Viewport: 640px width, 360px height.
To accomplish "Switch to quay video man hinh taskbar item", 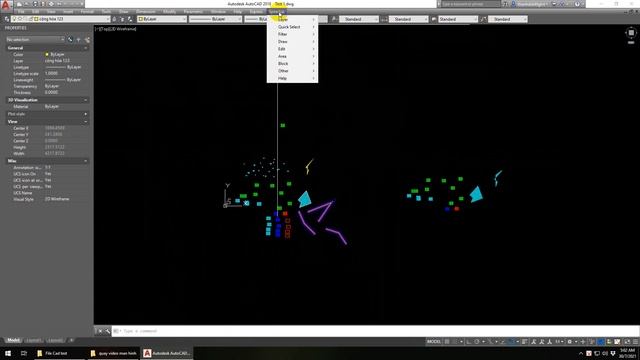I will click(x=113, y=353).
